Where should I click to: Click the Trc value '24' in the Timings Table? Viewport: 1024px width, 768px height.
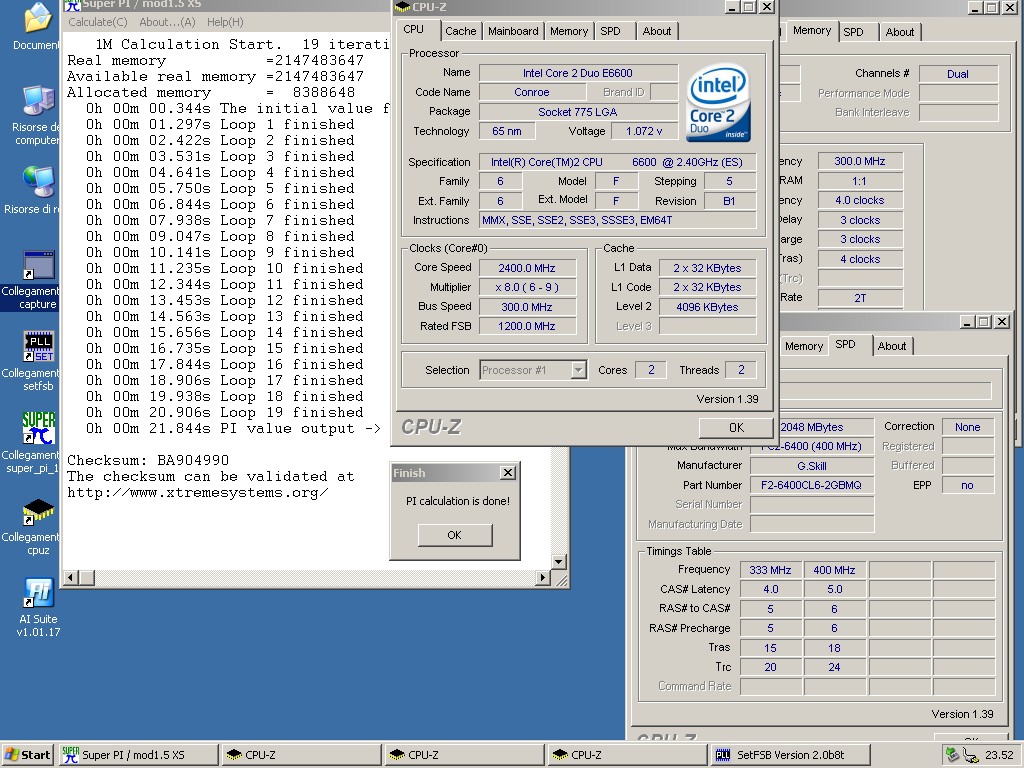pos(835,667)
